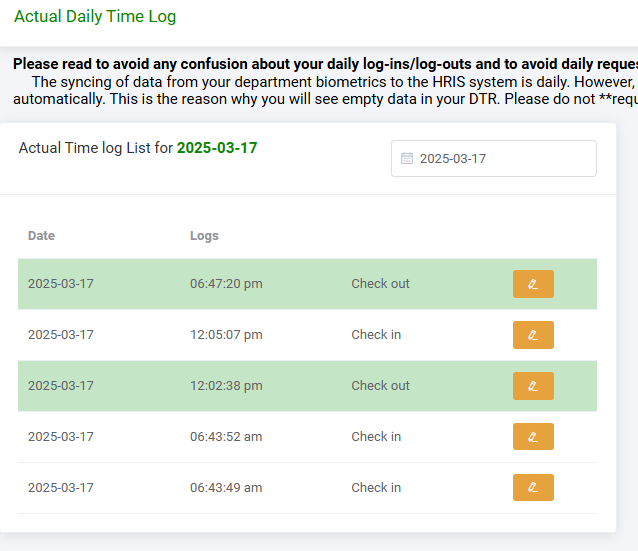Edit the 06:43:49 am check in log
The height and width of the screenshot is (551, 638).
coord(533,488)
